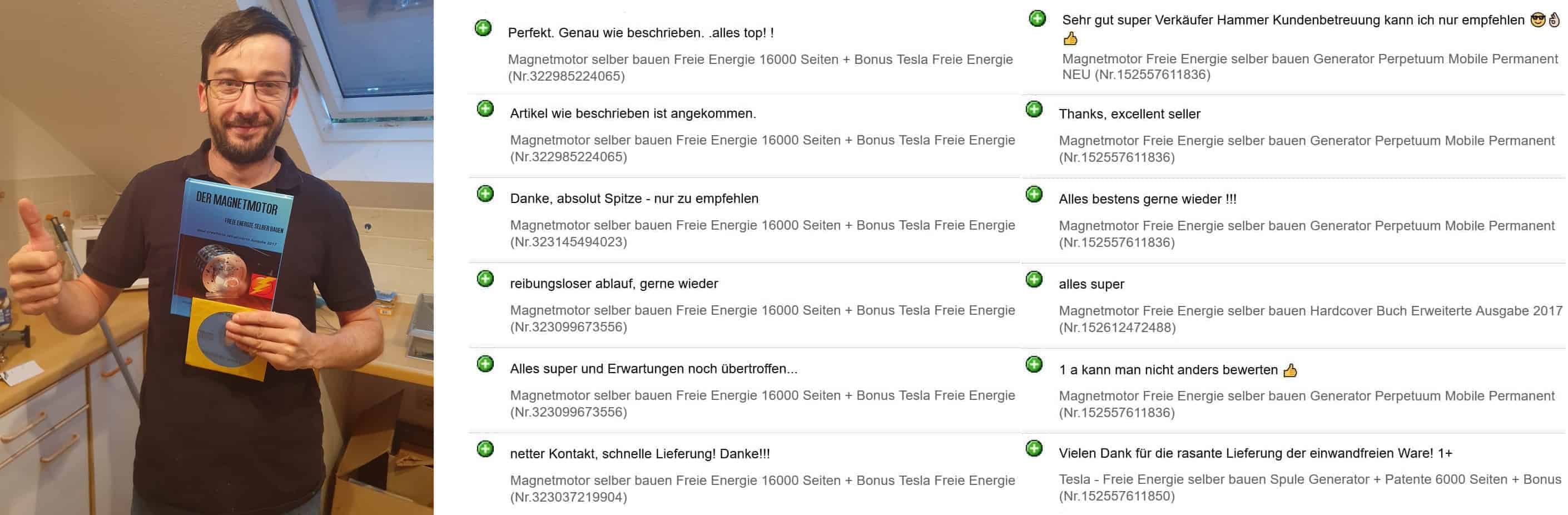
Task: Open item link with number 323145494023
Action: tap(762, 233)
